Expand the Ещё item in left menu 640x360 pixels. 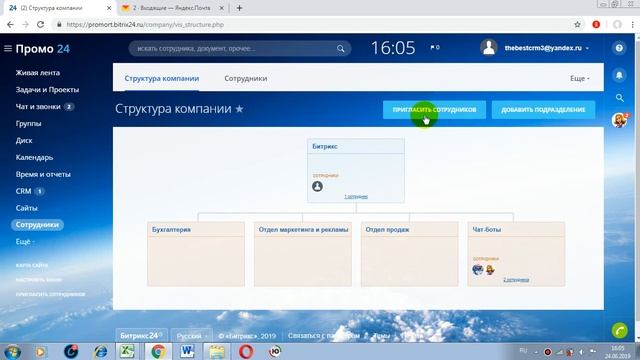click(x=25, y=242)
